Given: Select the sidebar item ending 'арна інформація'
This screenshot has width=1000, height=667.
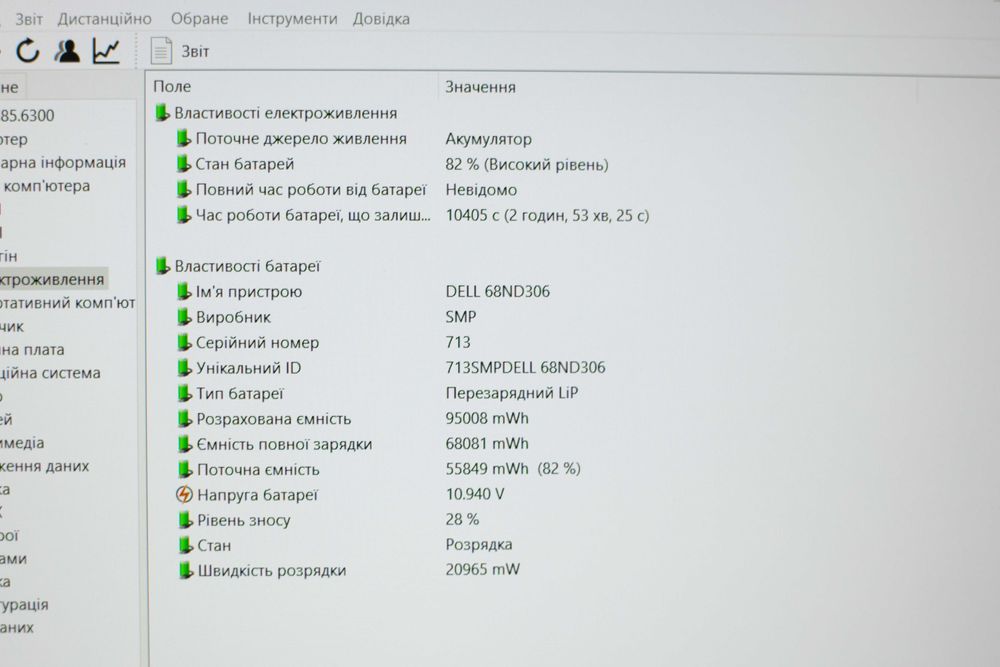Looking at the screenshot, I should [62, 163].
